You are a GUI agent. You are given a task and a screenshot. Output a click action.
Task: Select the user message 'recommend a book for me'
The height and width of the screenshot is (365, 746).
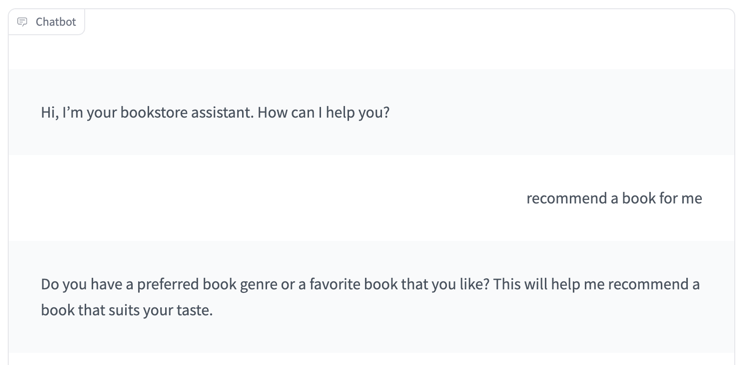614,198
